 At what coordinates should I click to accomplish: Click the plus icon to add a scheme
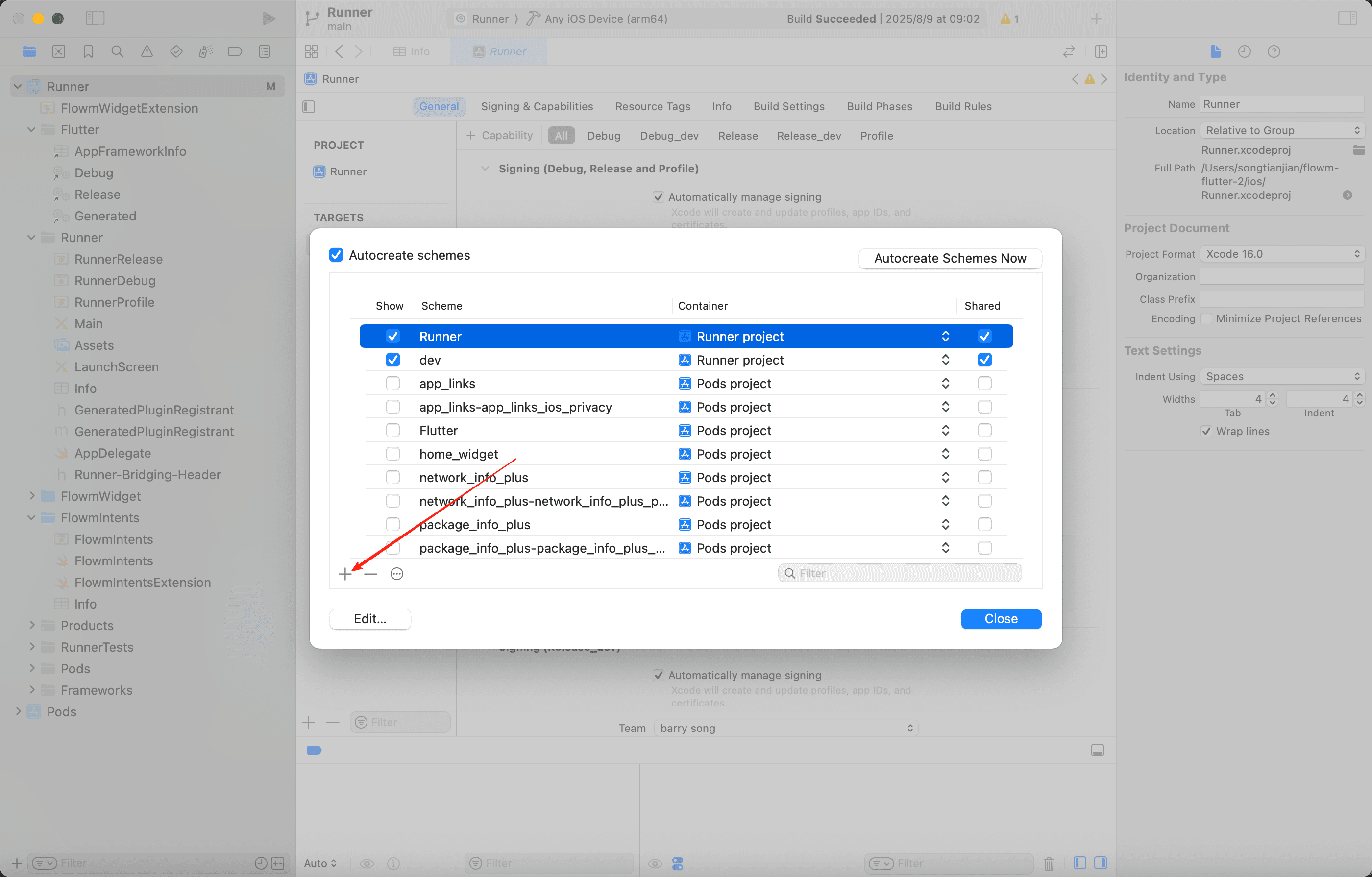[344, 573]
